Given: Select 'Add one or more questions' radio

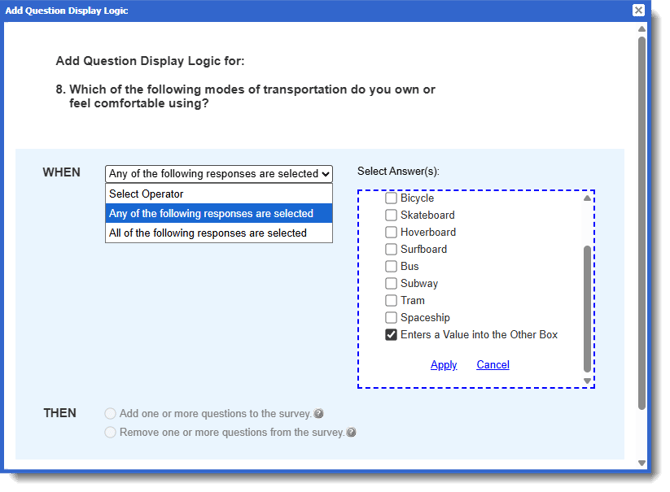Looking at the screenshot, I should point(110,414).
